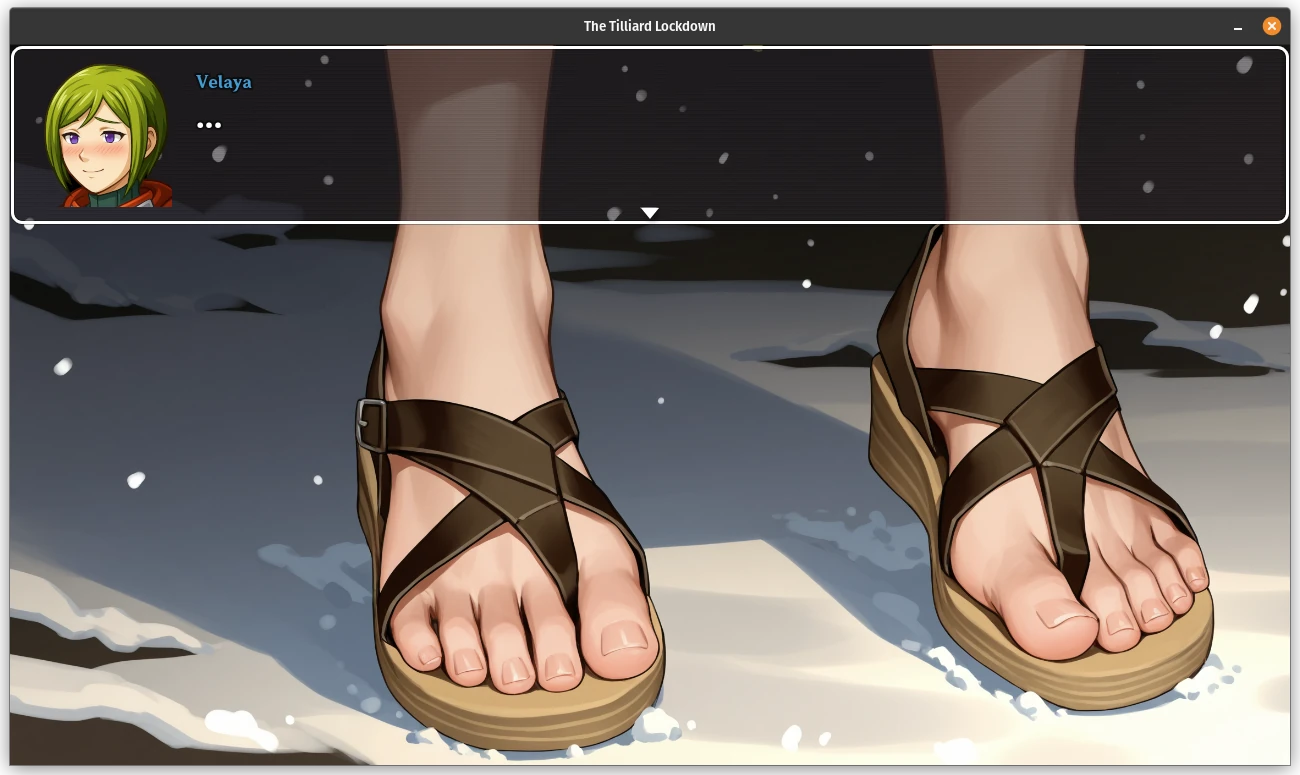
Task: Click the big toenail on the left foot
Action: coord(623,636)
